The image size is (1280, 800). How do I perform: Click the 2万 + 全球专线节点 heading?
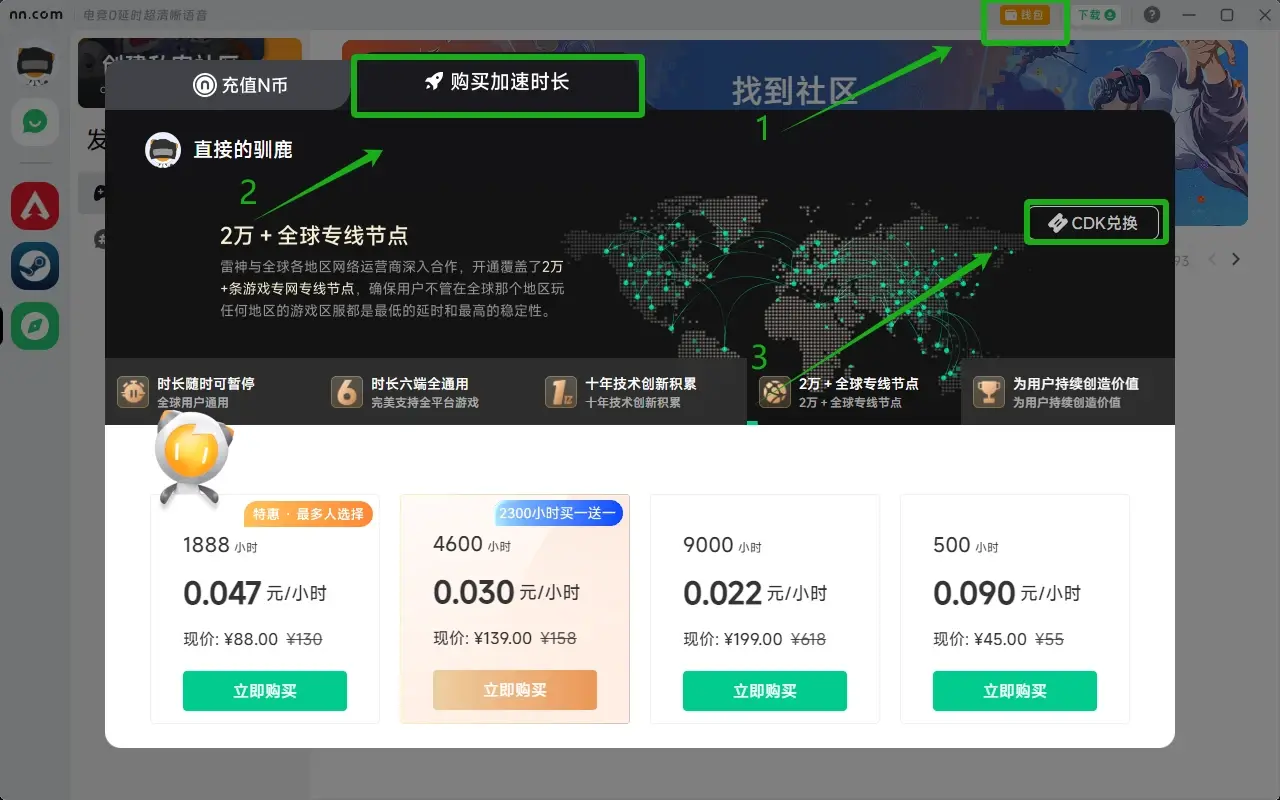pos(314,236)
